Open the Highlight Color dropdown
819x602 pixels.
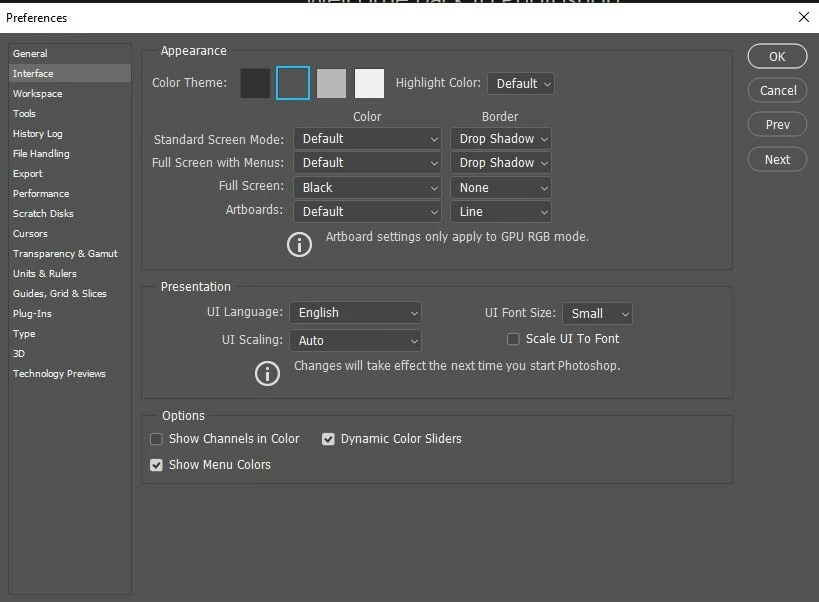tap(521, 84)
